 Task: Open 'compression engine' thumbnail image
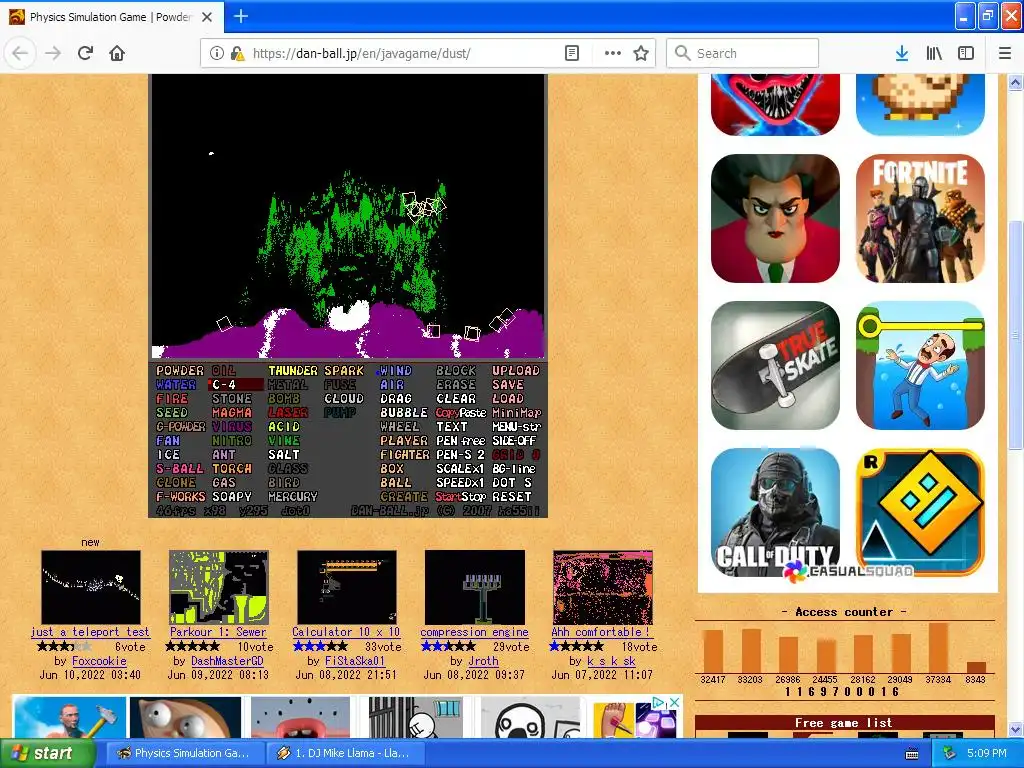475,587
